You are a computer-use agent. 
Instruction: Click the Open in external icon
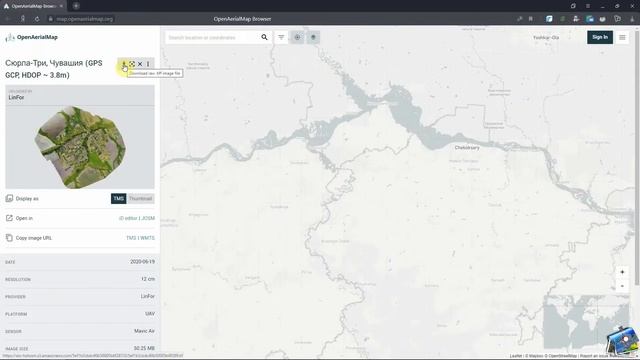tap(9, 218)
